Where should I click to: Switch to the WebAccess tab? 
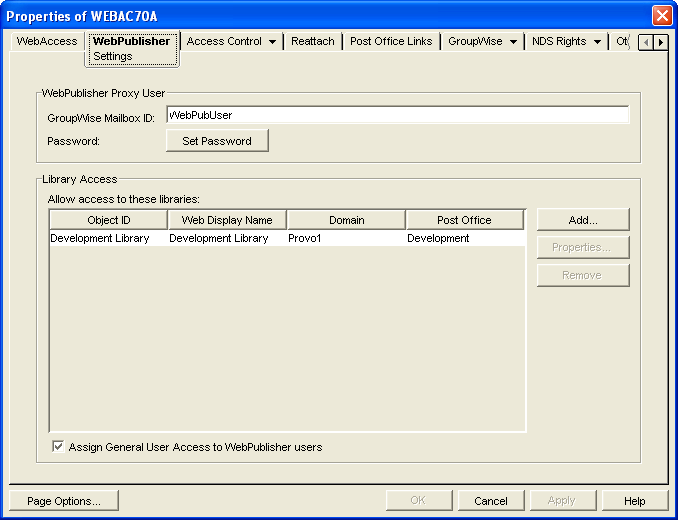[47, 41]
